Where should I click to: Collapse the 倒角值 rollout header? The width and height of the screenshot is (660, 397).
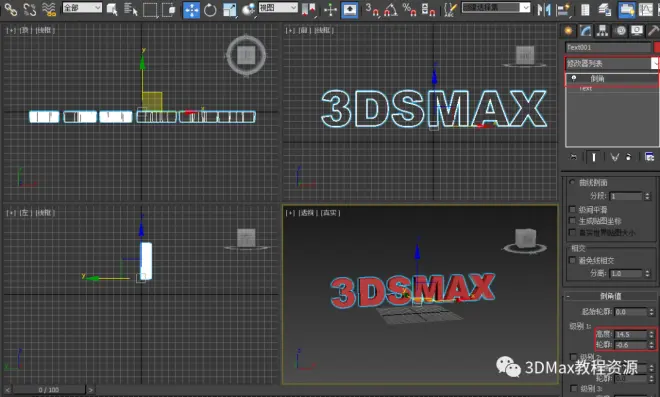point(610,296)
